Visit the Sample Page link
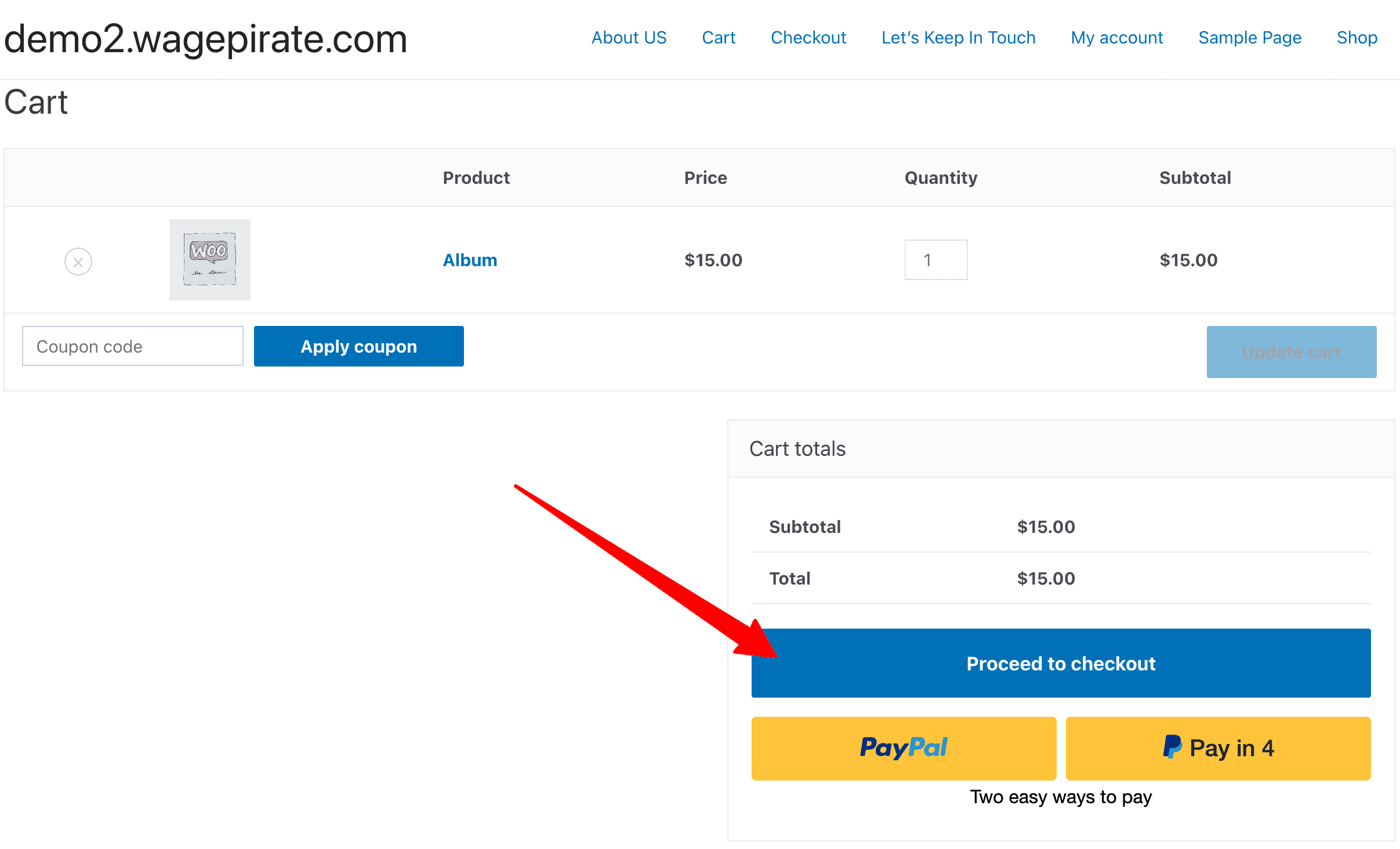 (1250, 38)
